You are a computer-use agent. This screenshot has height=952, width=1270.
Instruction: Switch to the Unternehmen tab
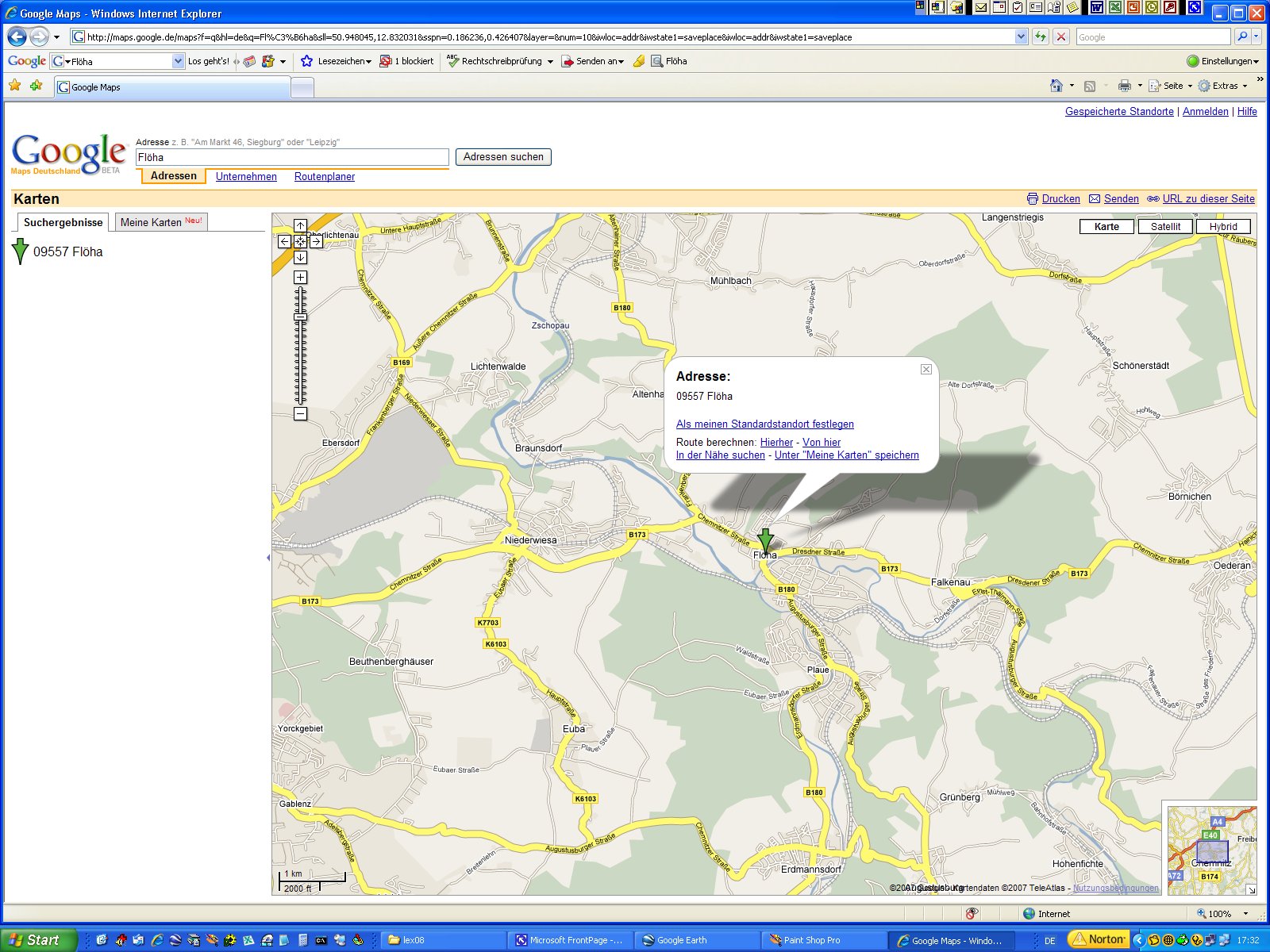point(246,177)
